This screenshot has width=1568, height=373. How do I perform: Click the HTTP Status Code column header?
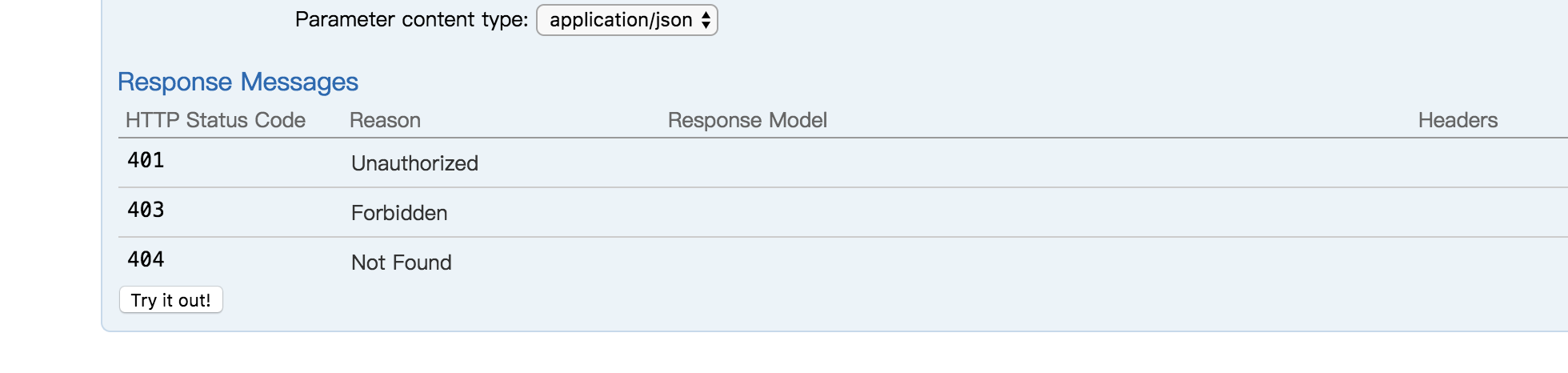215,120
